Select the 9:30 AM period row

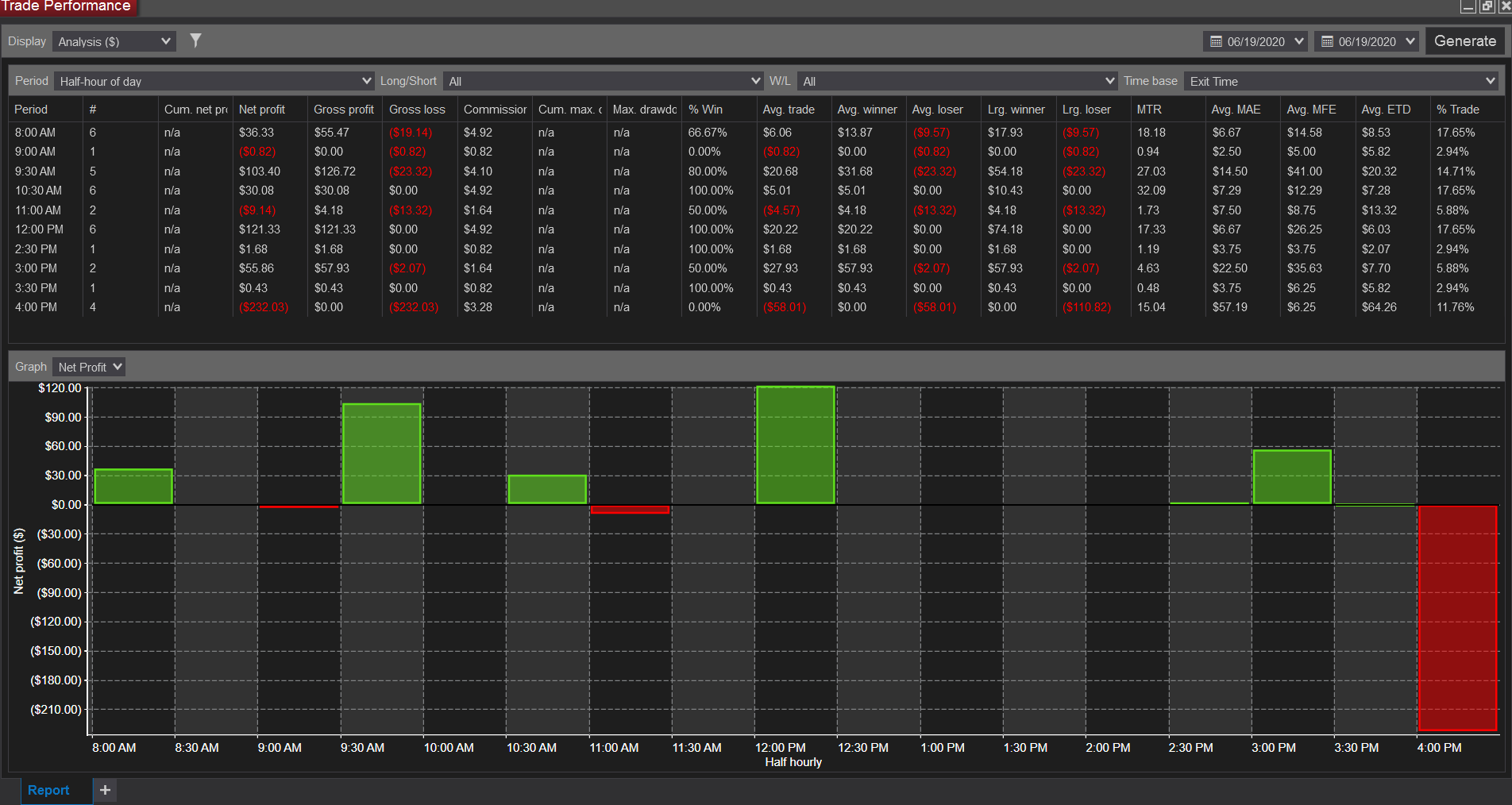click(756, 171)
